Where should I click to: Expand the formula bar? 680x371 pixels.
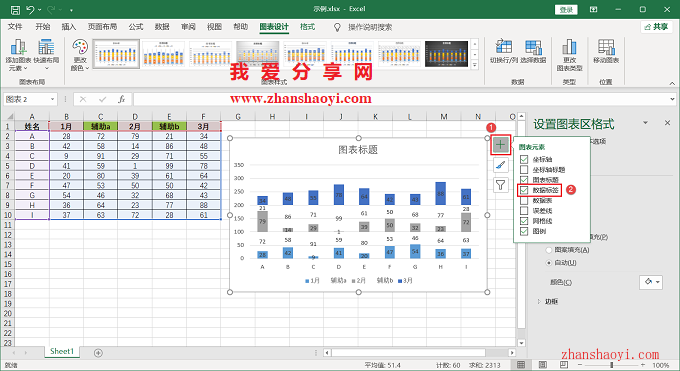[672, 99]
